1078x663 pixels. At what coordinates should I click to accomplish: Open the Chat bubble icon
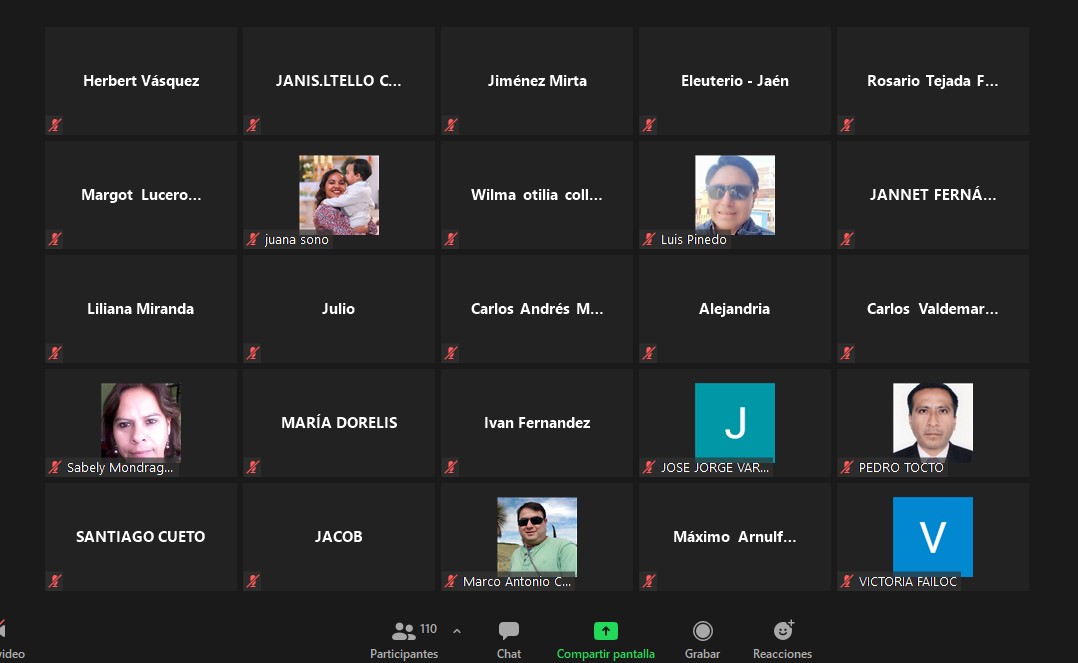509,631
